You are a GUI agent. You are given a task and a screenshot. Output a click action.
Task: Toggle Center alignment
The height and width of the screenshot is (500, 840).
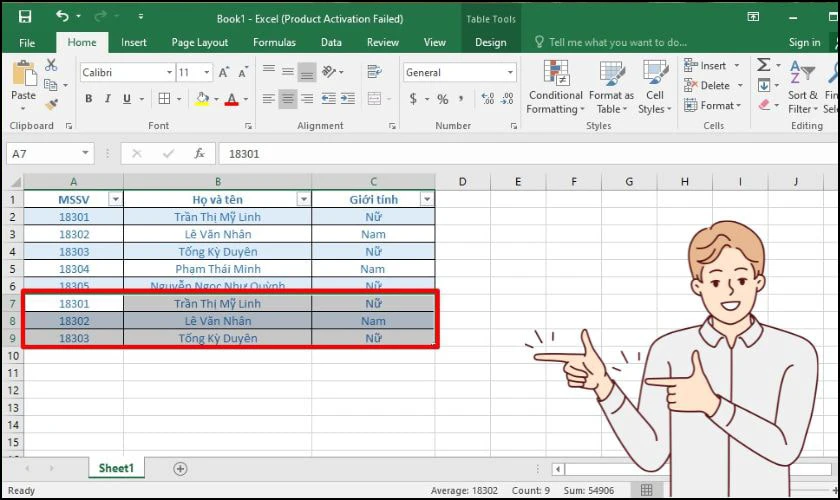pyautogui.click(x=288, y=99)
